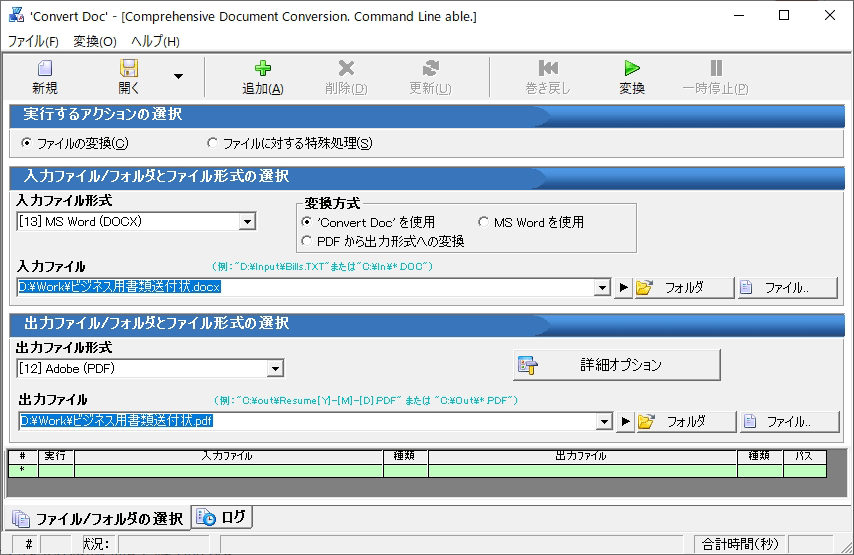Choose PDF から出力形式への変換 radio option
This screenshot has width=854, height=555.
(x=307, y=241)
